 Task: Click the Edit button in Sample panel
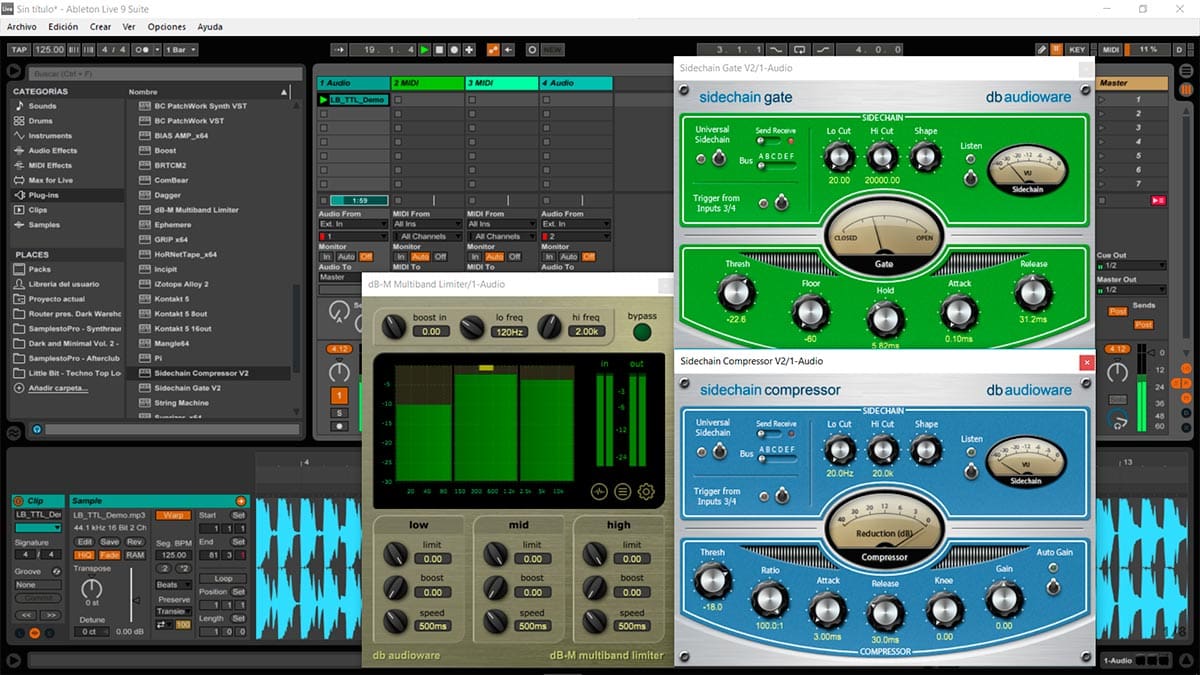pos(85,541)
